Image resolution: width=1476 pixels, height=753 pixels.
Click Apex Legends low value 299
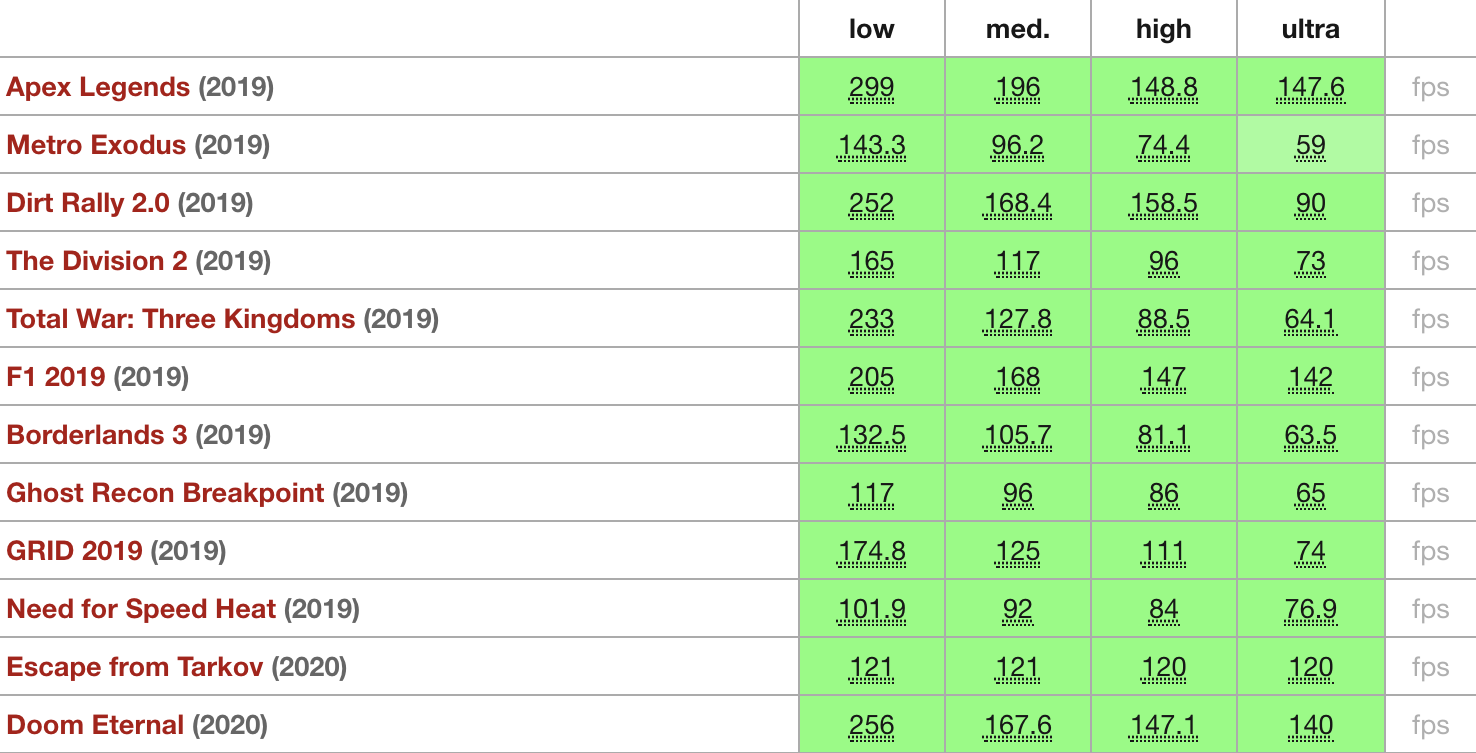point(871,88)
